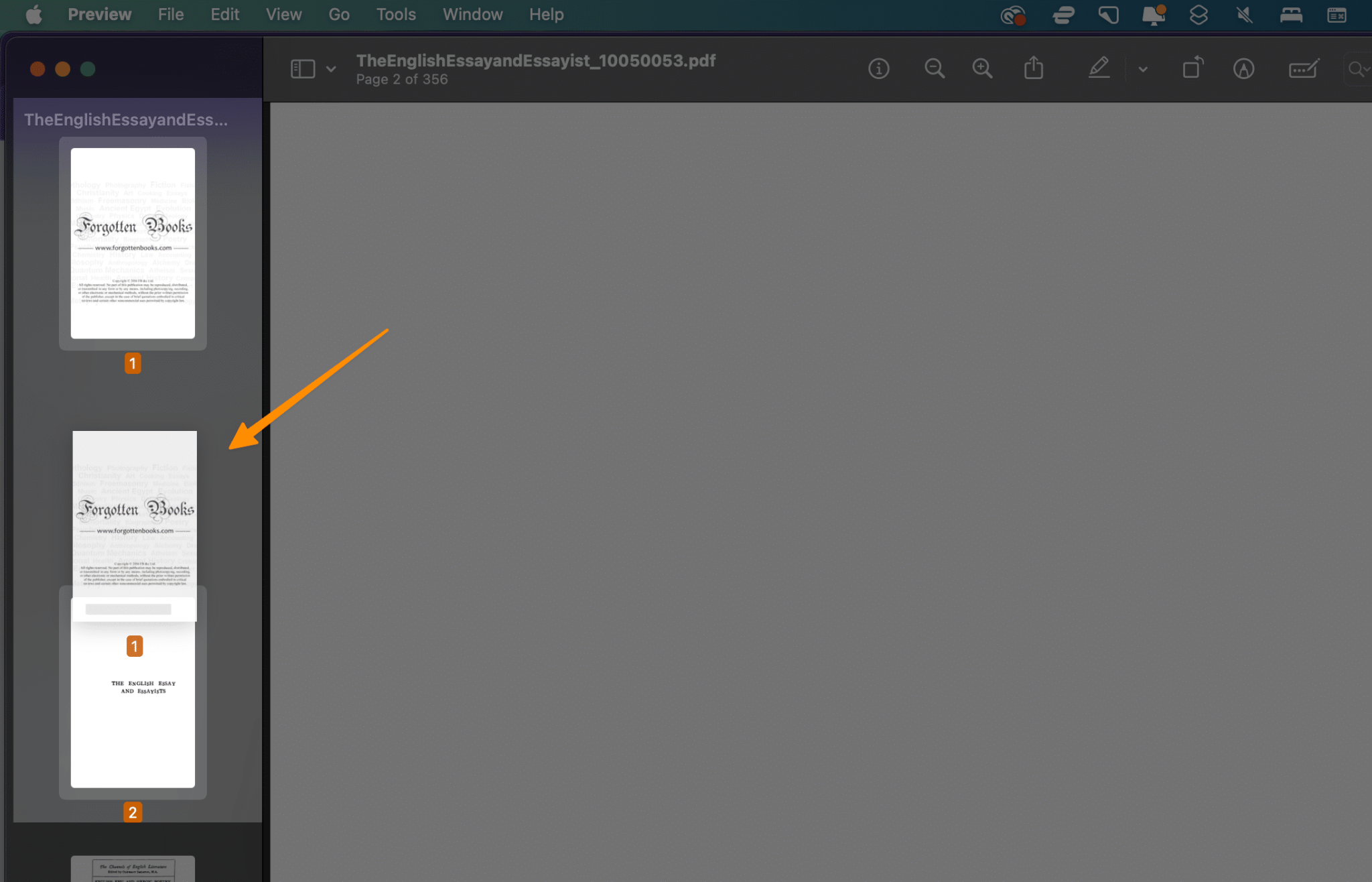This screenshot has width=1372, height=882.
Task: Select the partially visible page 3 thumbnail
Action: (133, 869)
